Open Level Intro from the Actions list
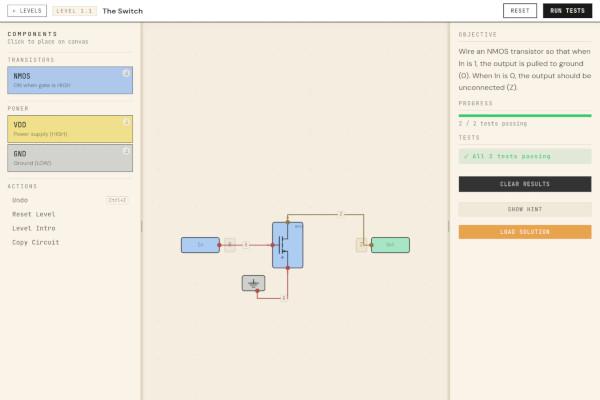Viewport: 600px width, 400px height. 33,228
